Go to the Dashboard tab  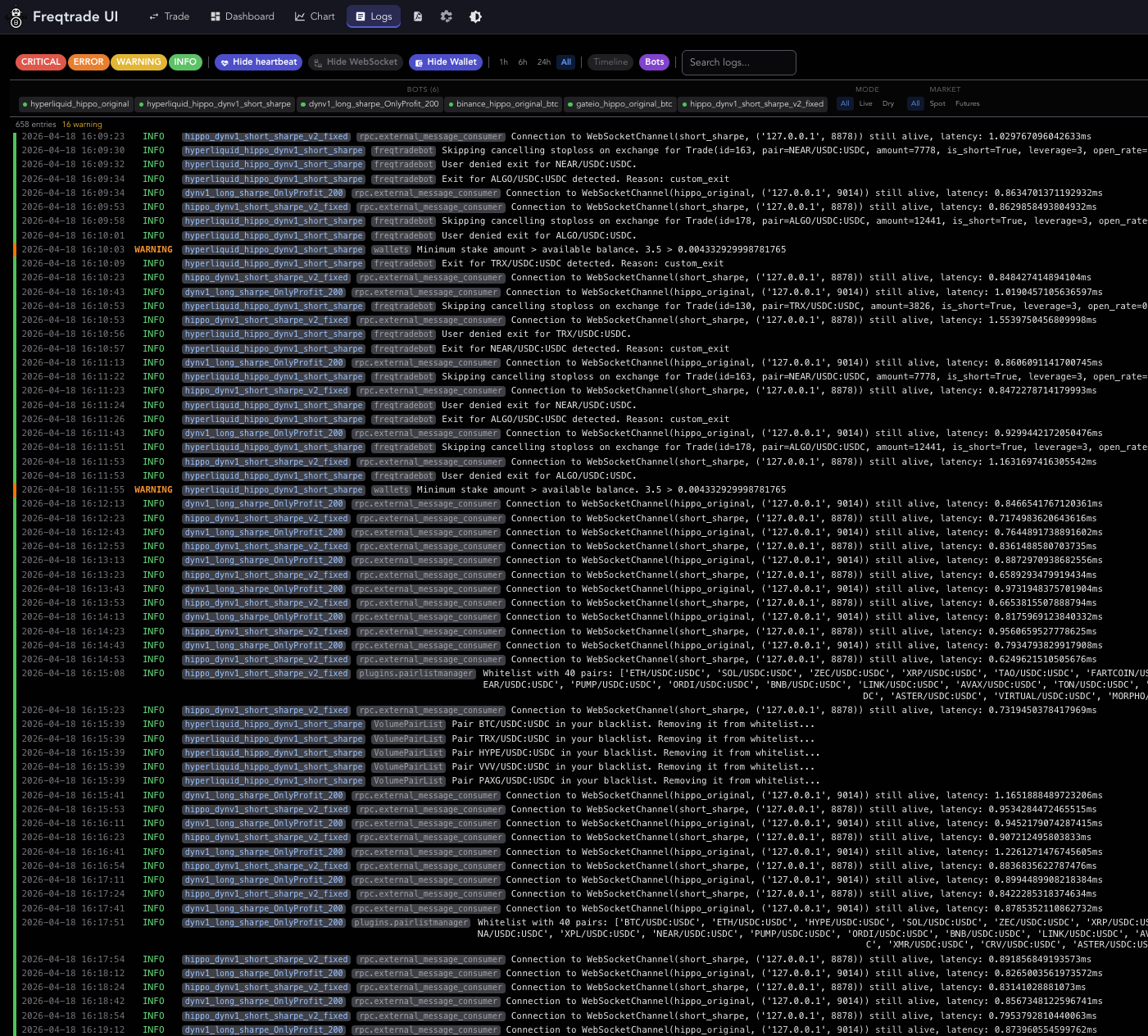[243, 16]
